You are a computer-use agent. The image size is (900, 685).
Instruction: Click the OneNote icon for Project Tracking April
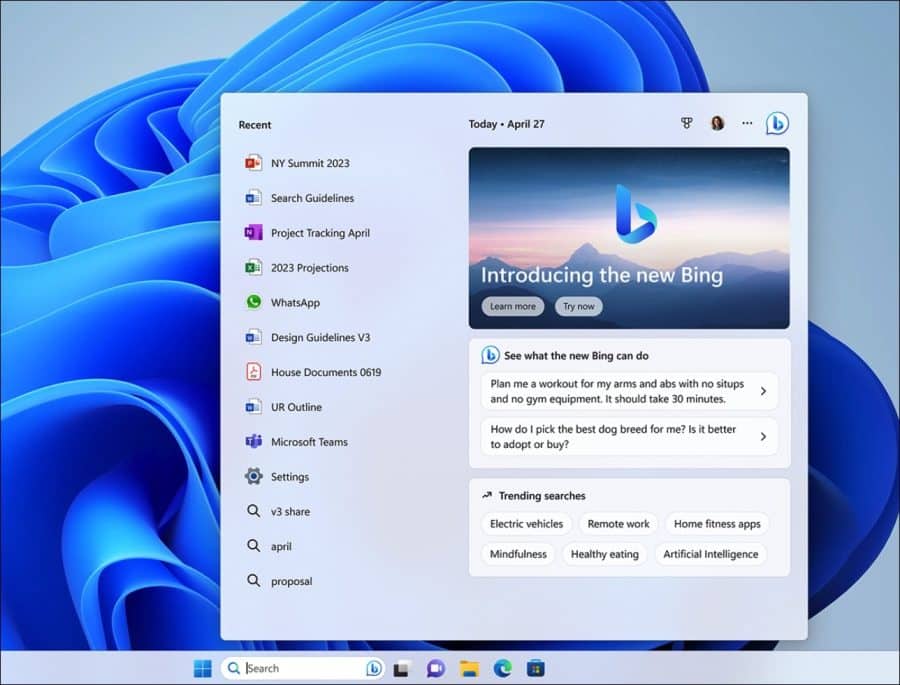point(253,233)
